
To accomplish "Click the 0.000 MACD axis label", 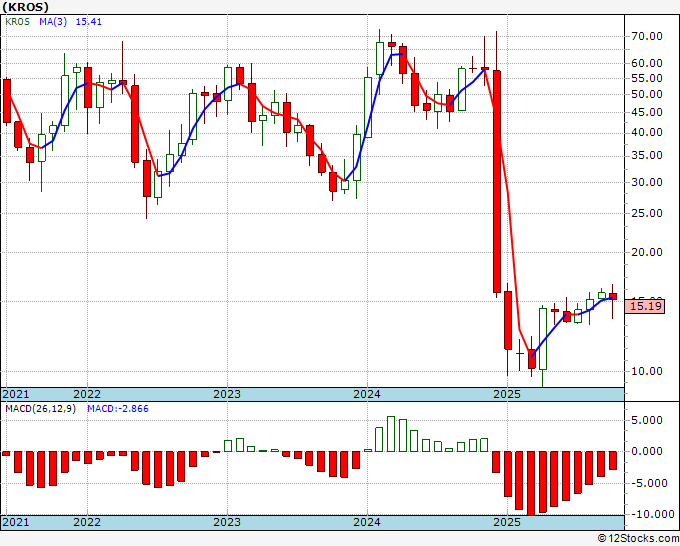I will pyautogui.click(x=647, y=451).
